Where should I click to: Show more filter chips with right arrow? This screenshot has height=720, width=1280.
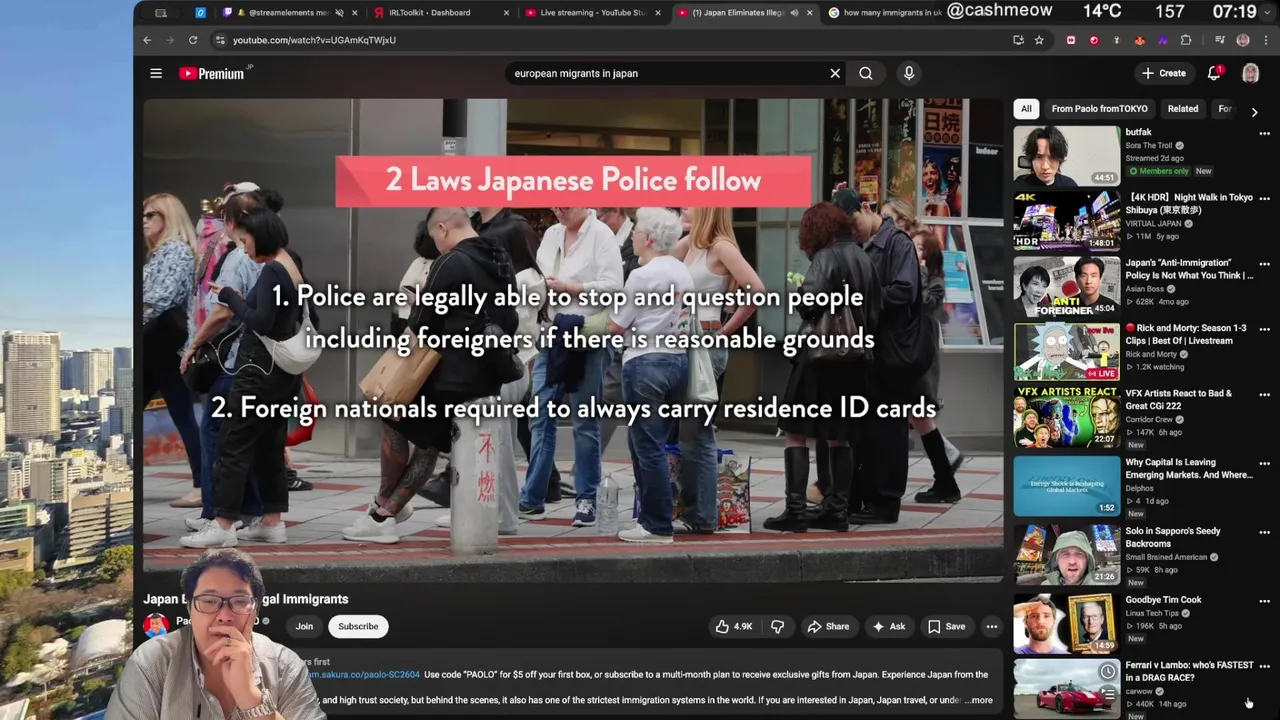click(1254, 112)
